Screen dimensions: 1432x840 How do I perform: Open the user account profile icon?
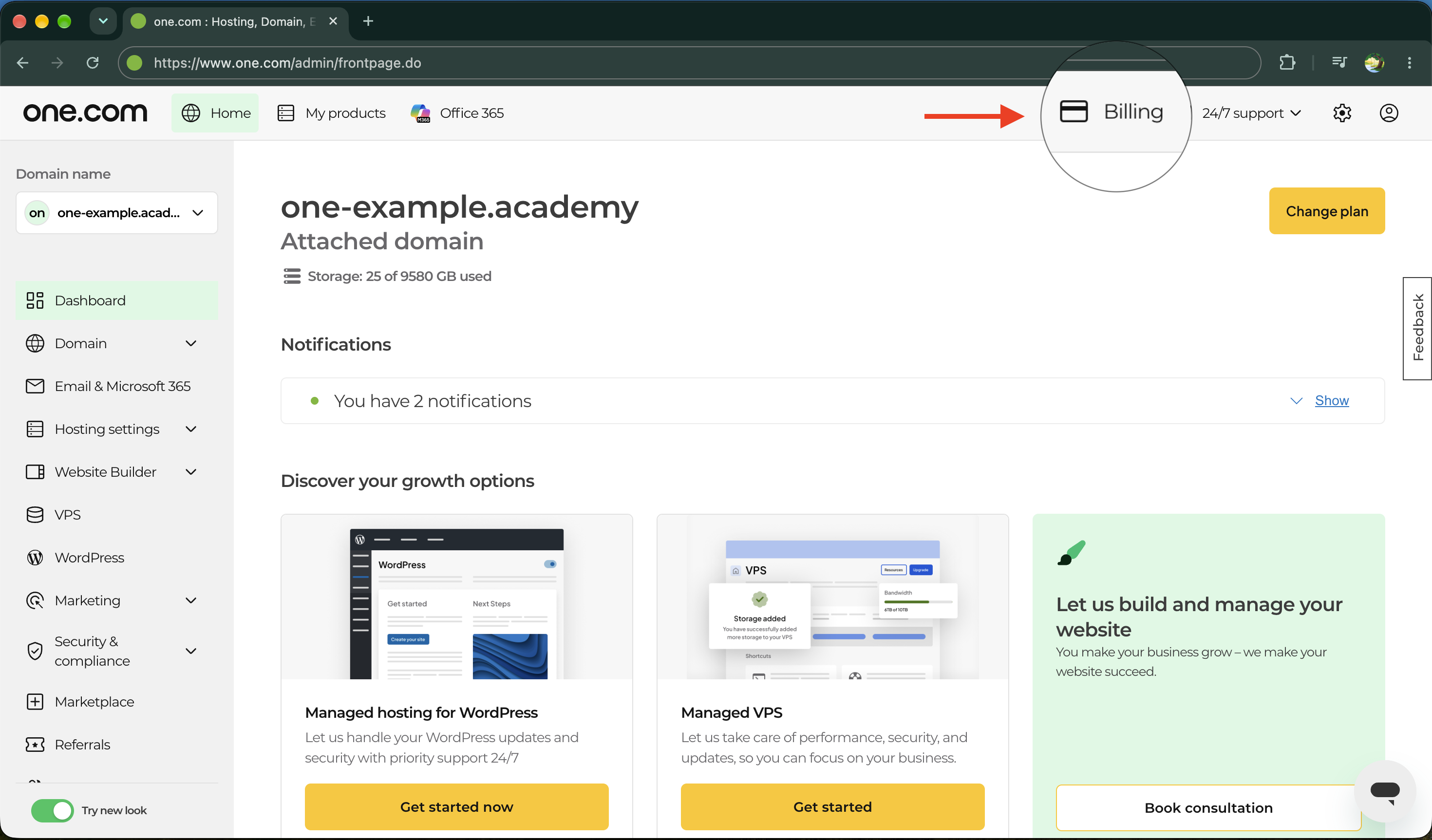1389,113
